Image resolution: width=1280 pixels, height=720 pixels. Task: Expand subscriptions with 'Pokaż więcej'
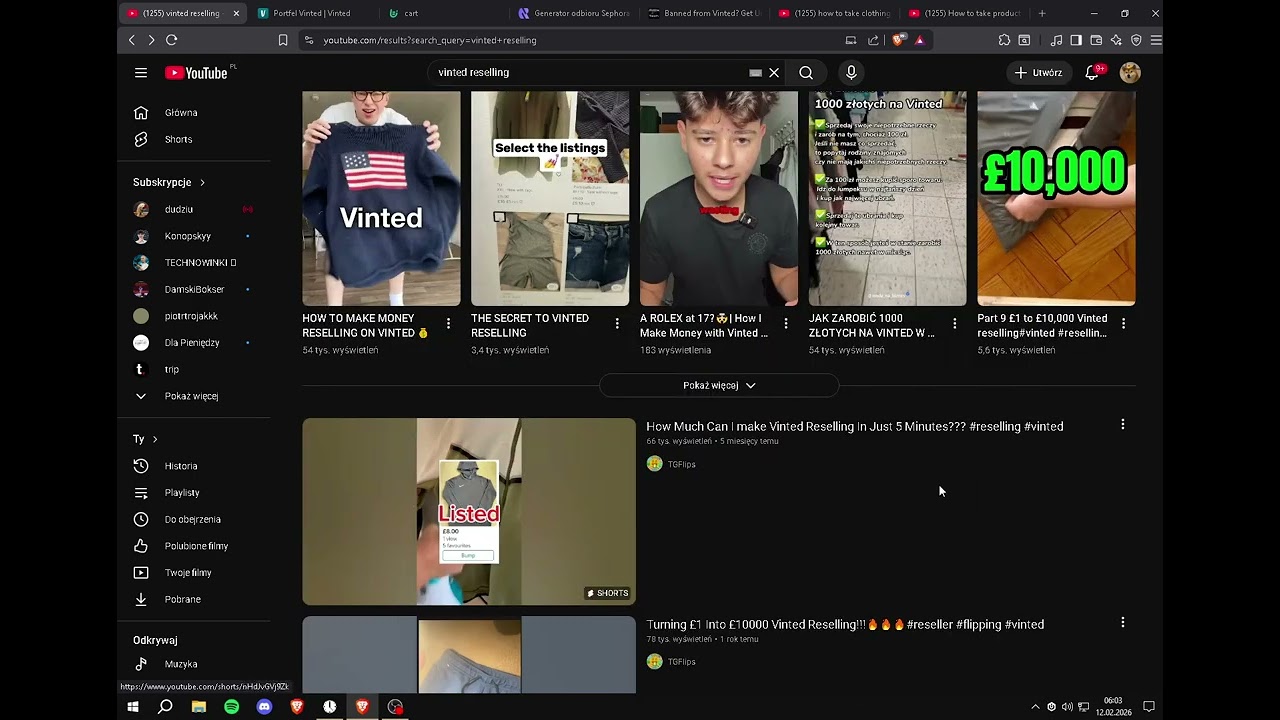tap(191, 396)
